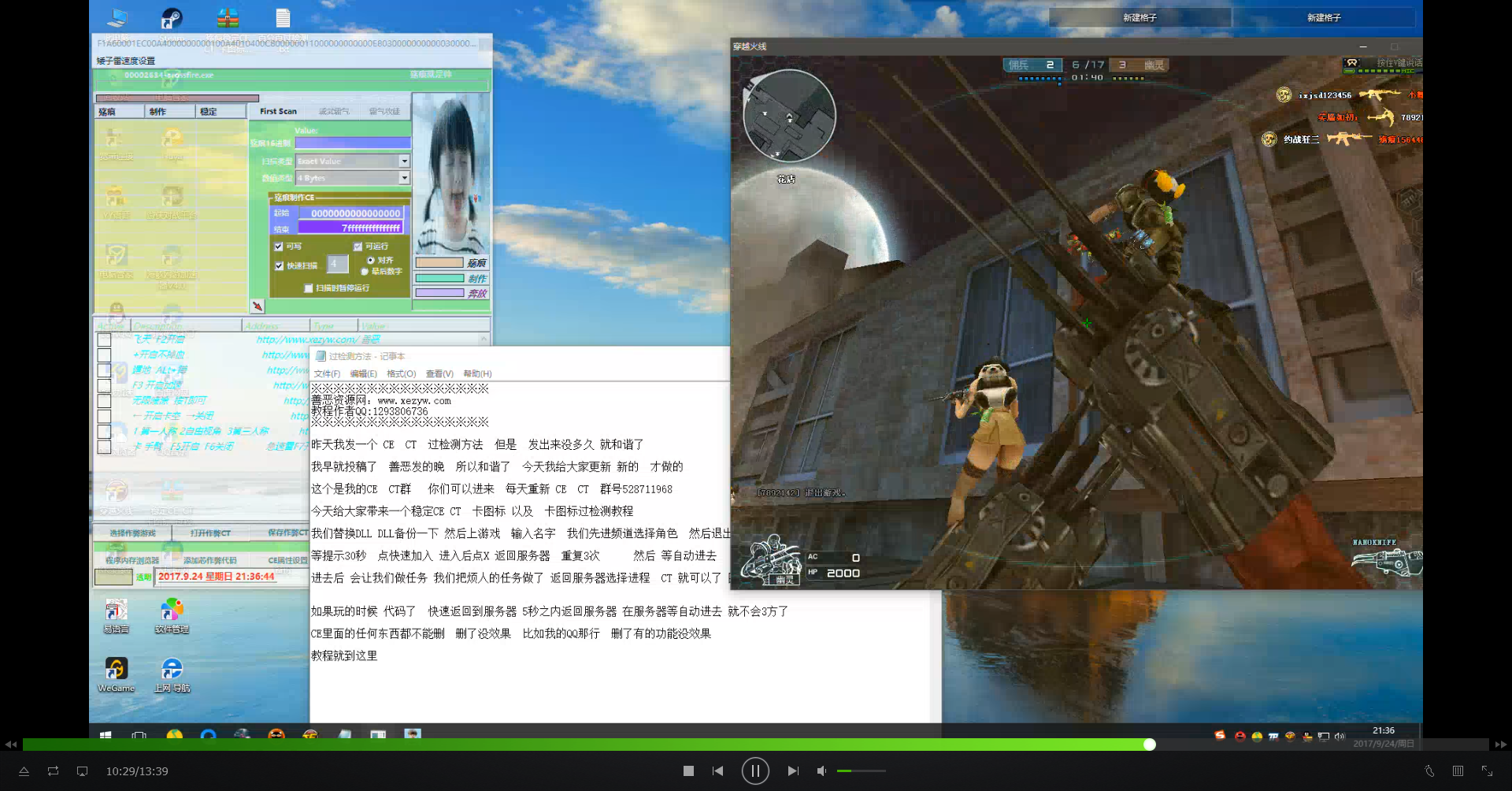The height and width of the screenshot is (791, 1512).
Task: Click the First Scan button
Action: point(278,112)
